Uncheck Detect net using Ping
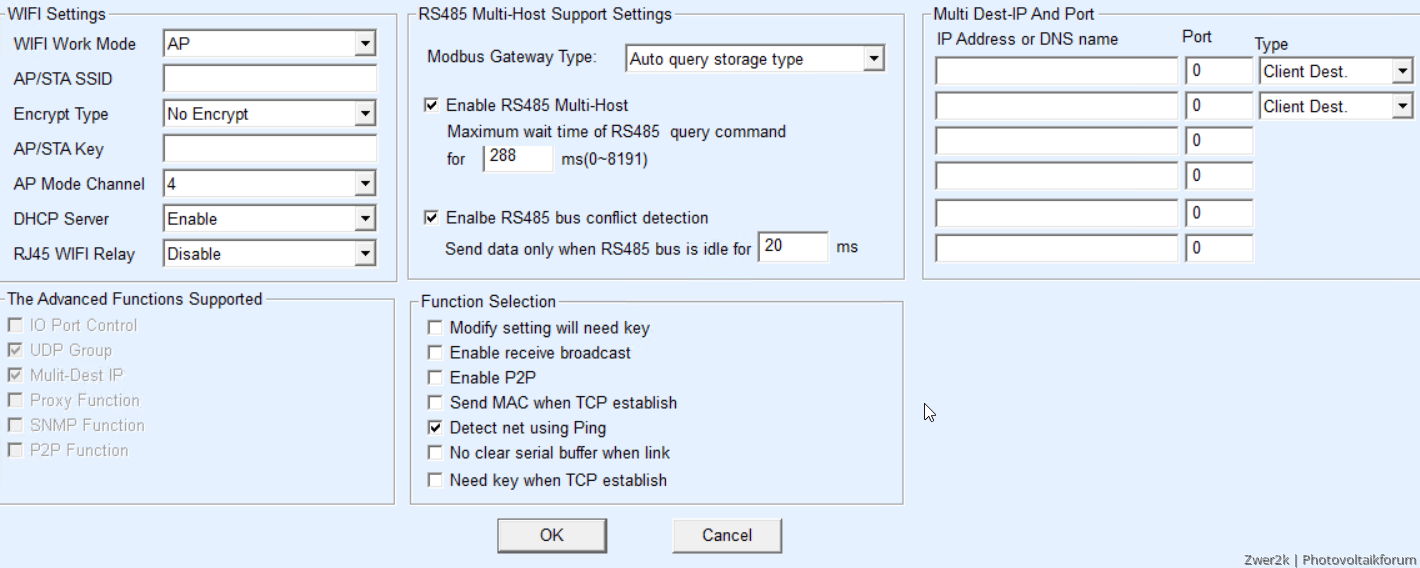This screenshot has width=1420, height=568. pos(435,428)
